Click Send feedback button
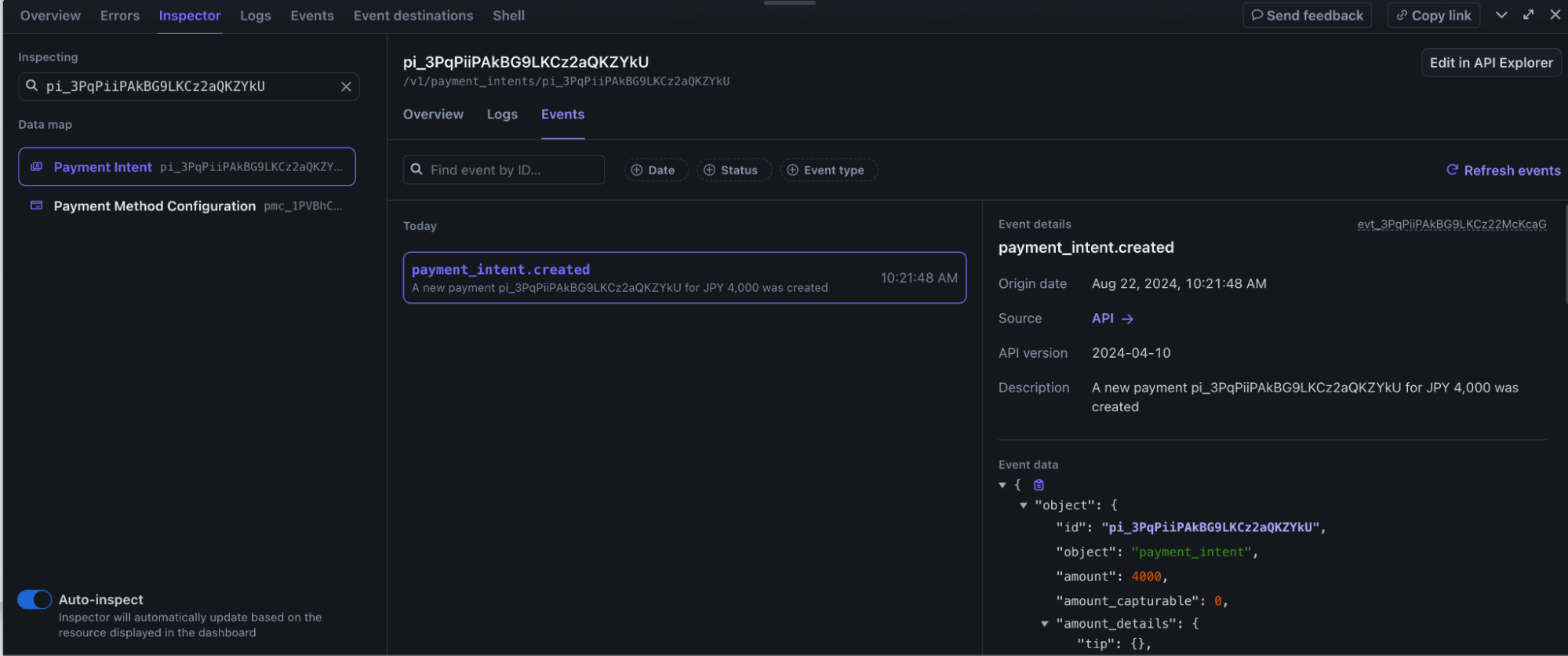Image resolution: width=1568 pixels, height=656 pixels. click(x=1307, y=16)
